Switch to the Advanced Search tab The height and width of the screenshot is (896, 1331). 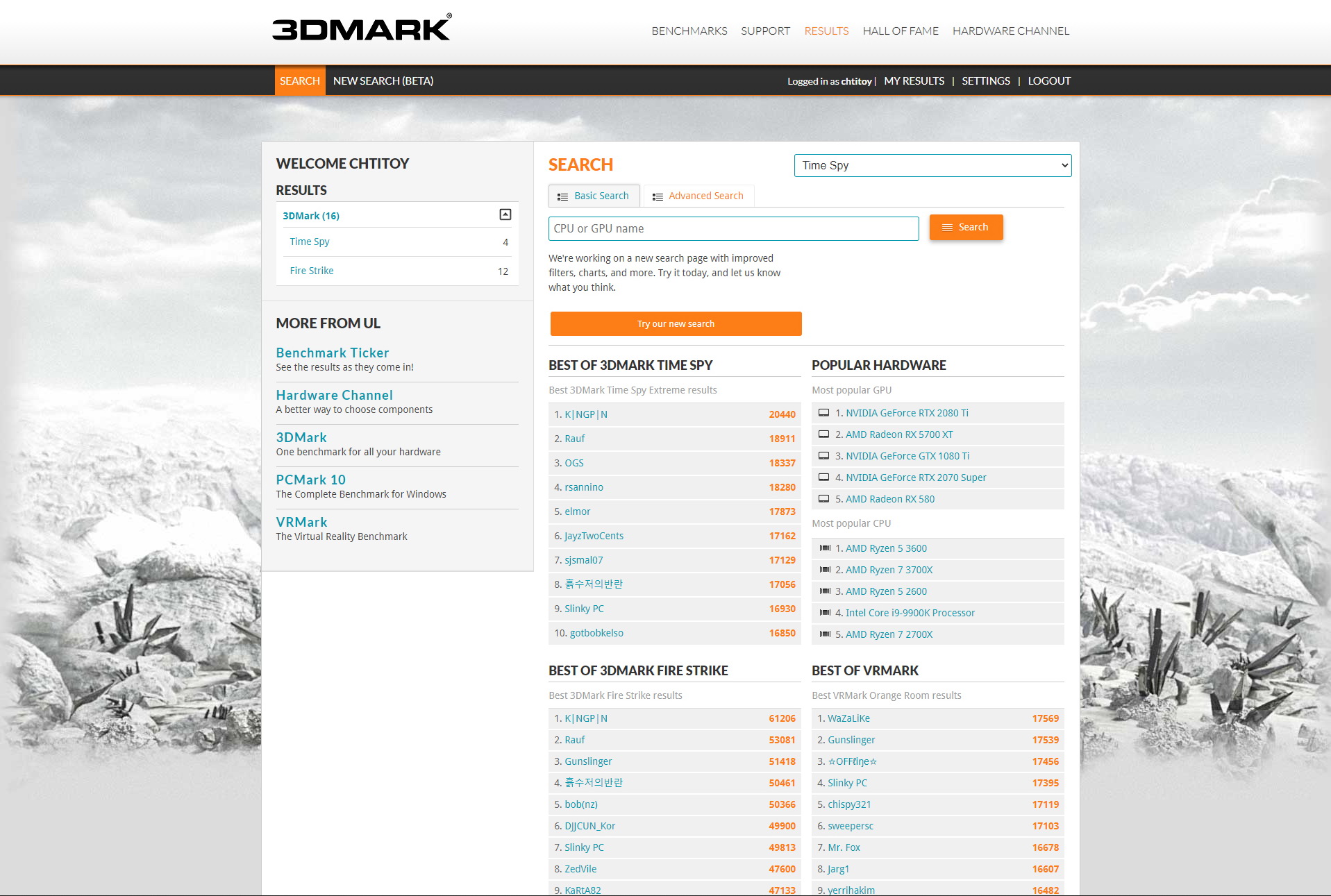698,196
